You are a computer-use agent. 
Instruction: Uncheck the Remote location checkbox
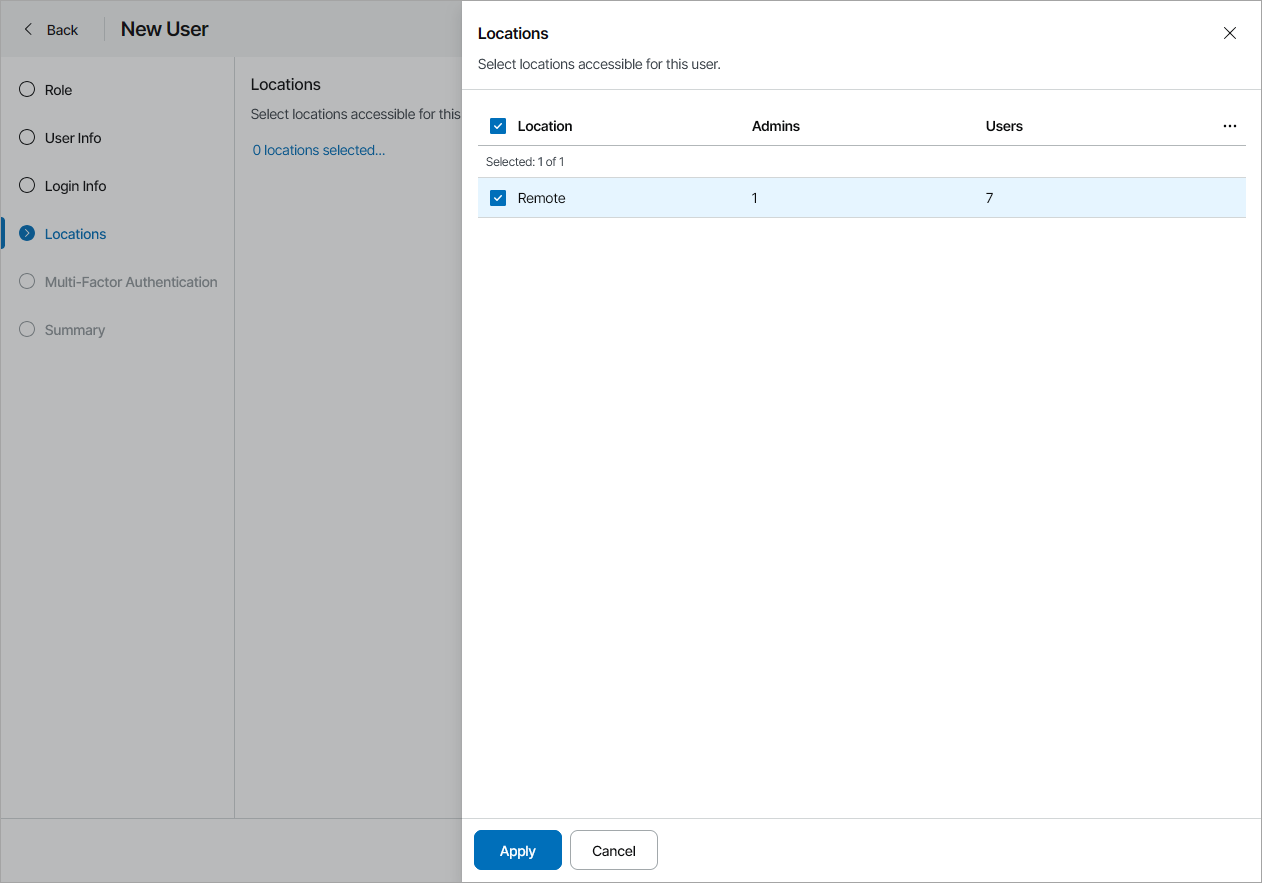(498, 198)
